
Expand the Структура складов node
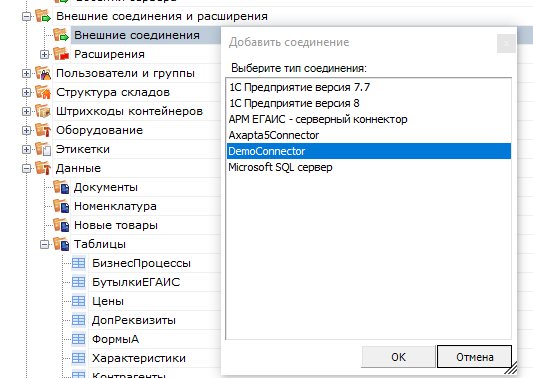(x=26, y=92)
